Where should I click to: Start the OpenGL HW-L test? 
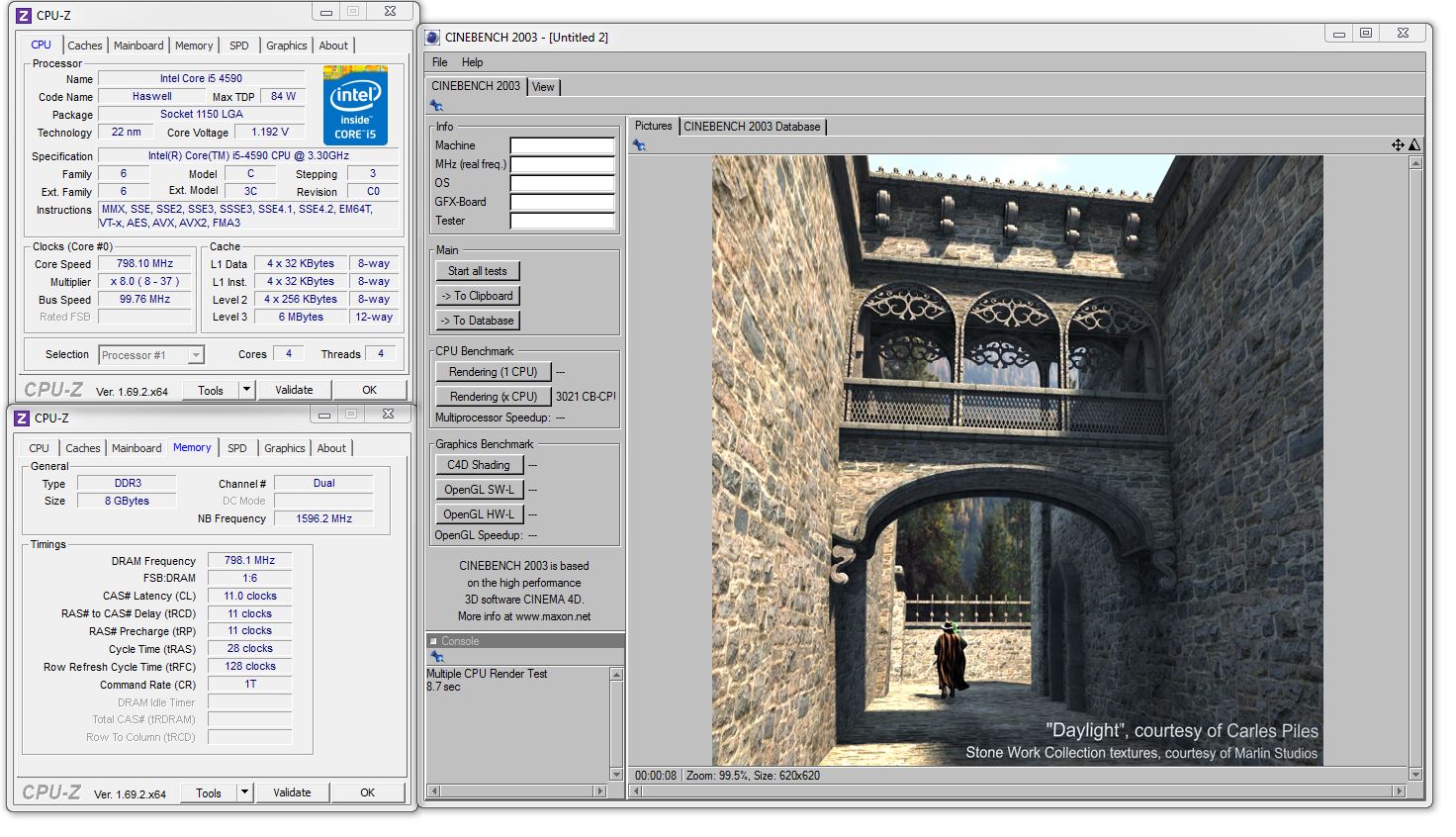tap(479, 514)
